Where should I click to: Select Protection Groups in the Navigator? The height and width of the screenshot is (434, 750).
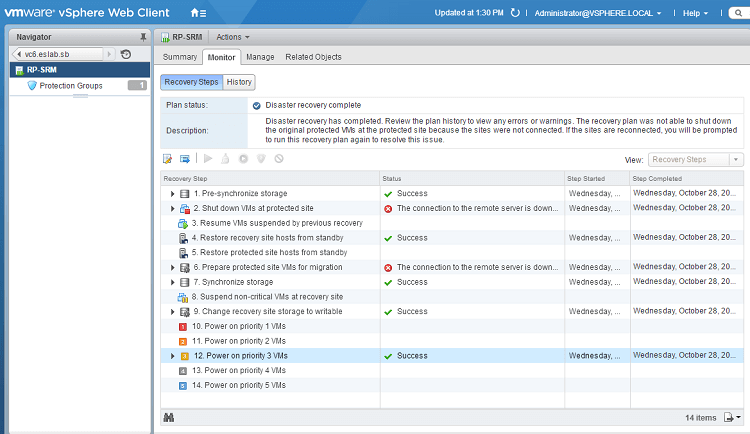(70, 86)
